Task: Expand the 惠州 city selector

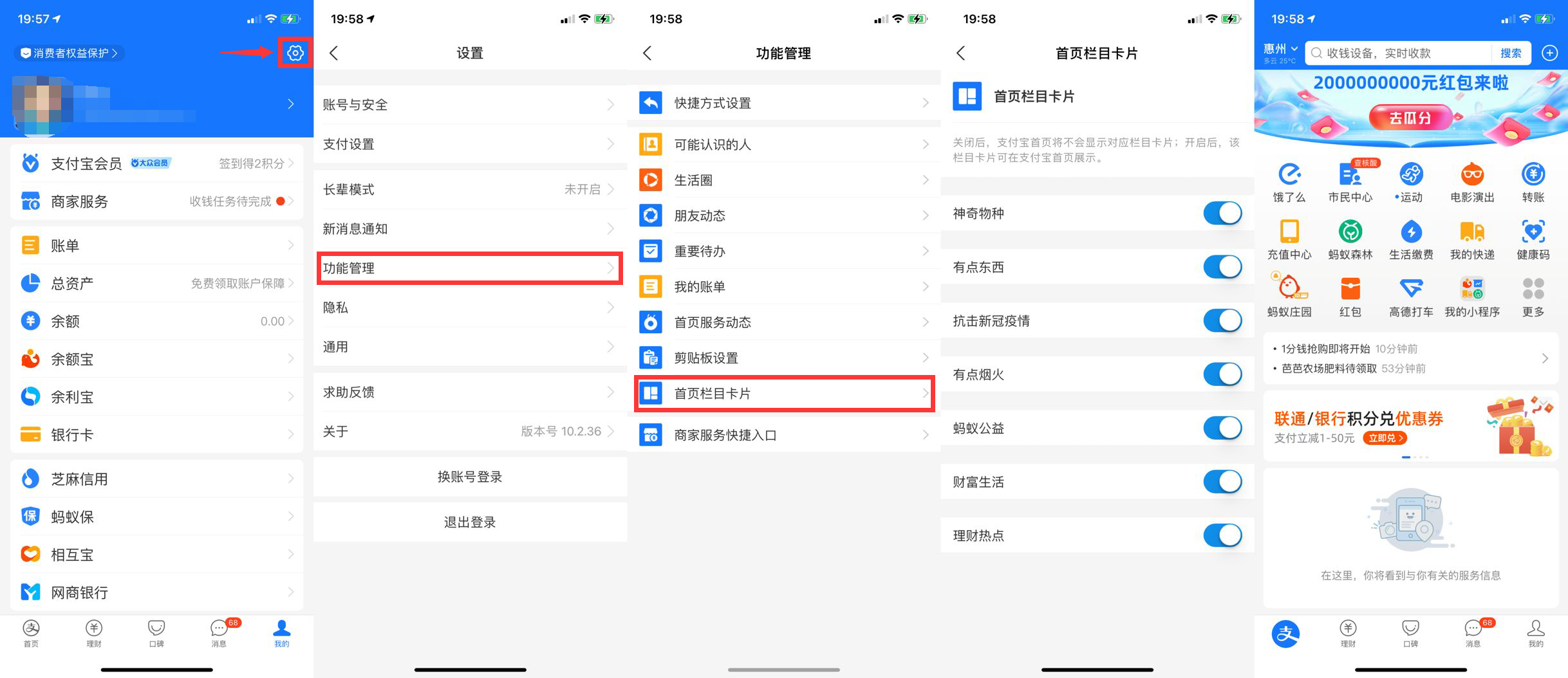Action: tap(1280, 50)
